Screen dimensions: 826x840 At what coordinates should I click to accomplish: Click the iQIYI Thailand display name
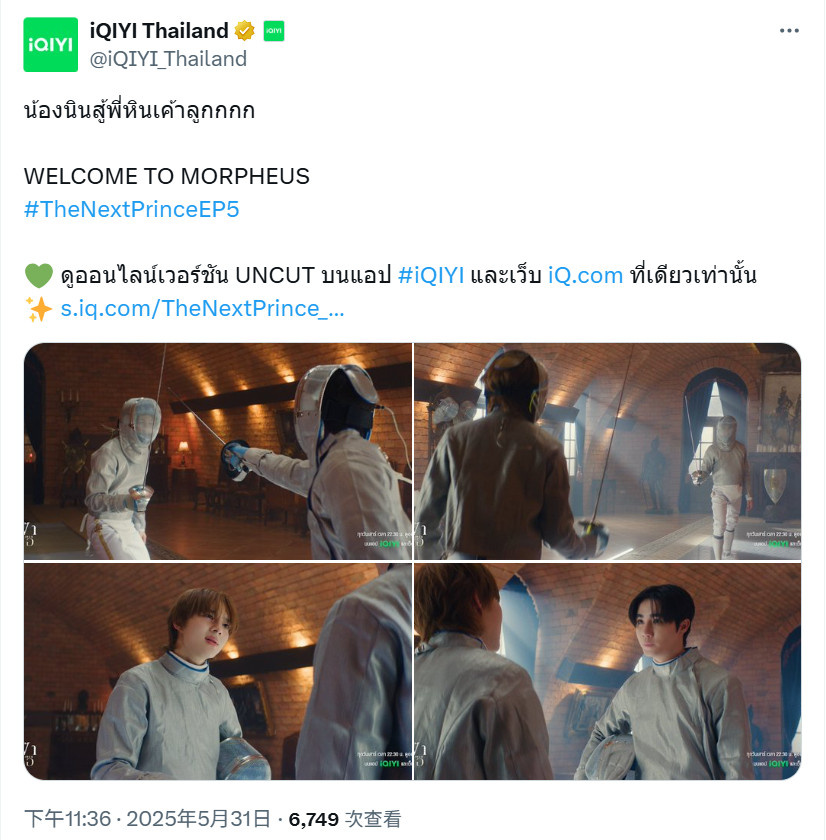[x=159, y=31]
